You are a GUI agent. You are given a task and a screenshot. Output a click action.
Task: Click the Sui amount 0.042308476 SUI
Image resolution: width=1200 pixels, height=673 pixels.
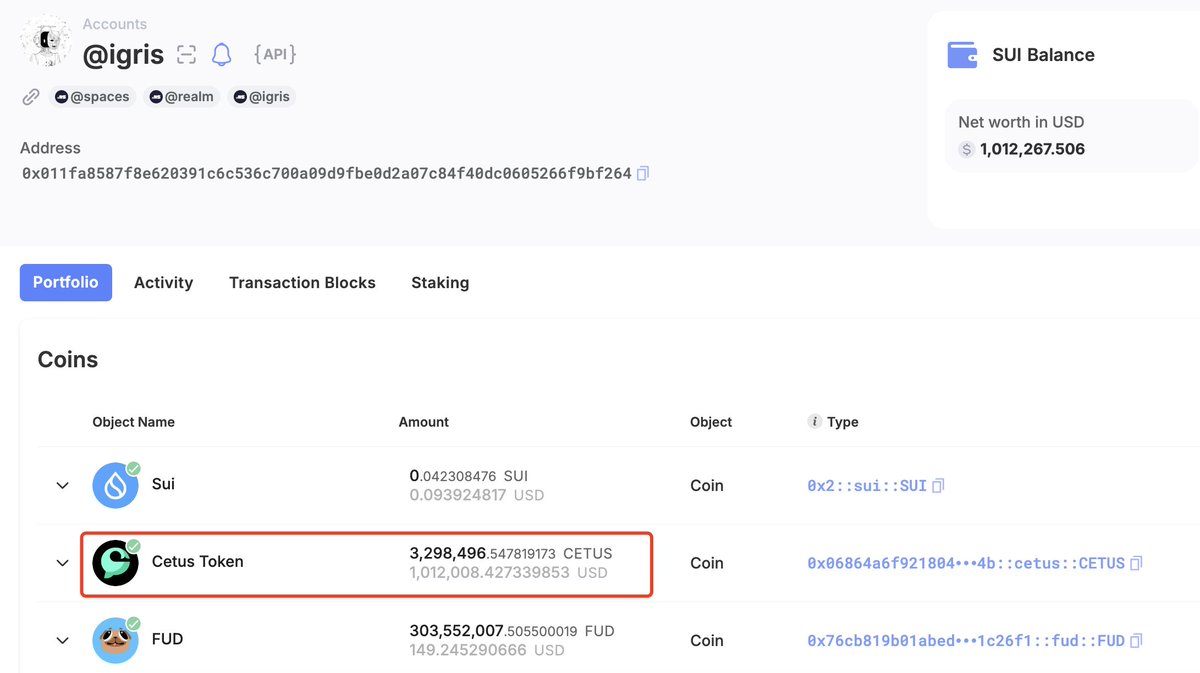tap(468, 476)
